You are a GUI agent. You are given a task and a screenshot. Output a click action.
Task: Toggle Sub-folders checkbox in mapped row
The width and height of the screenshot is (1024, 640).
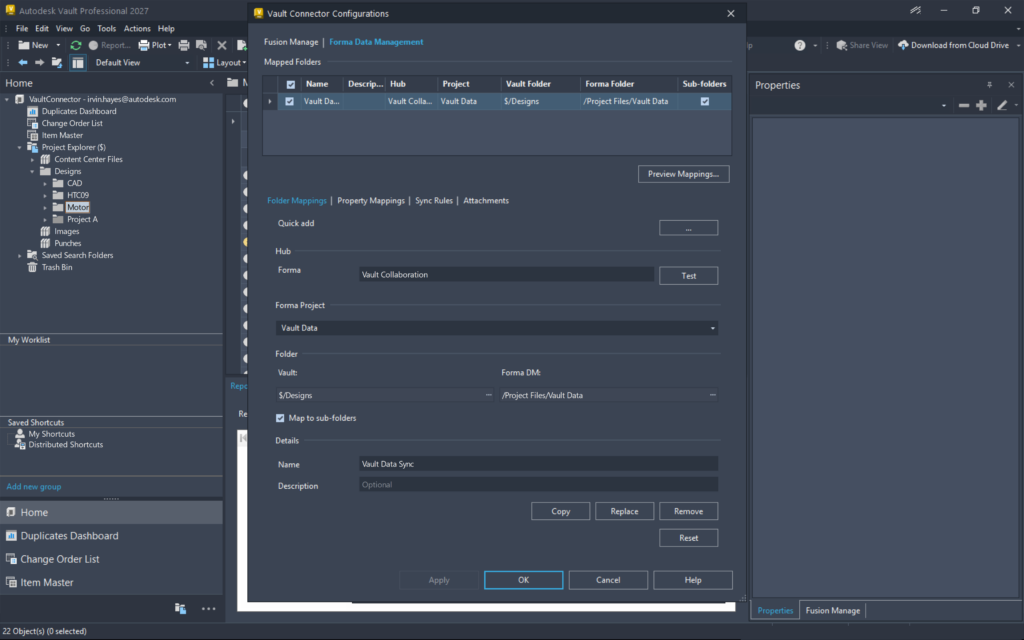coord(705,101)
